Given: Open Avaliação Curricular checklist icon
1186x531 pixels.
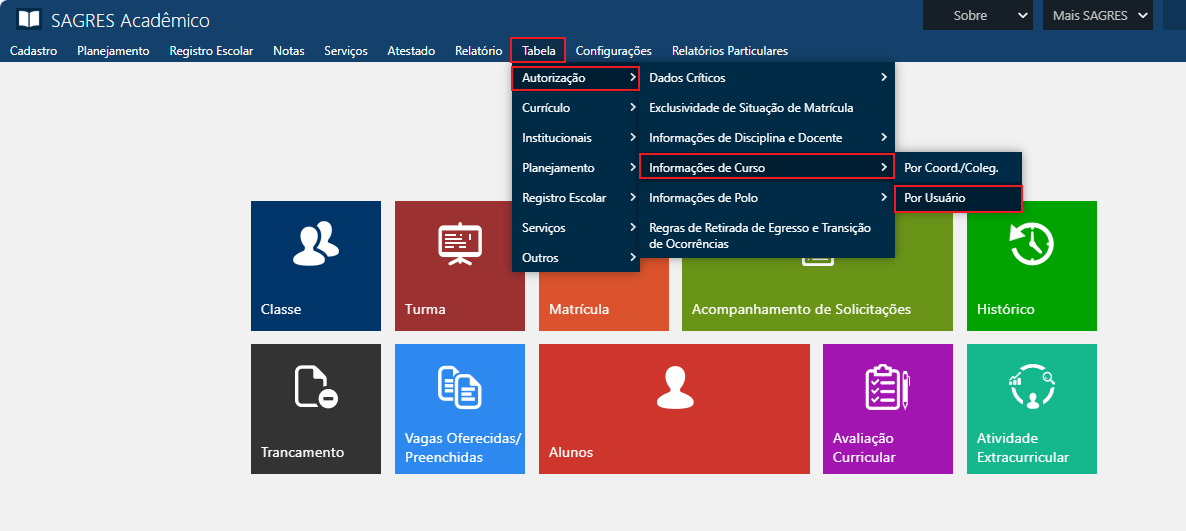Looking at the screenshot, I should click(887, 387).
